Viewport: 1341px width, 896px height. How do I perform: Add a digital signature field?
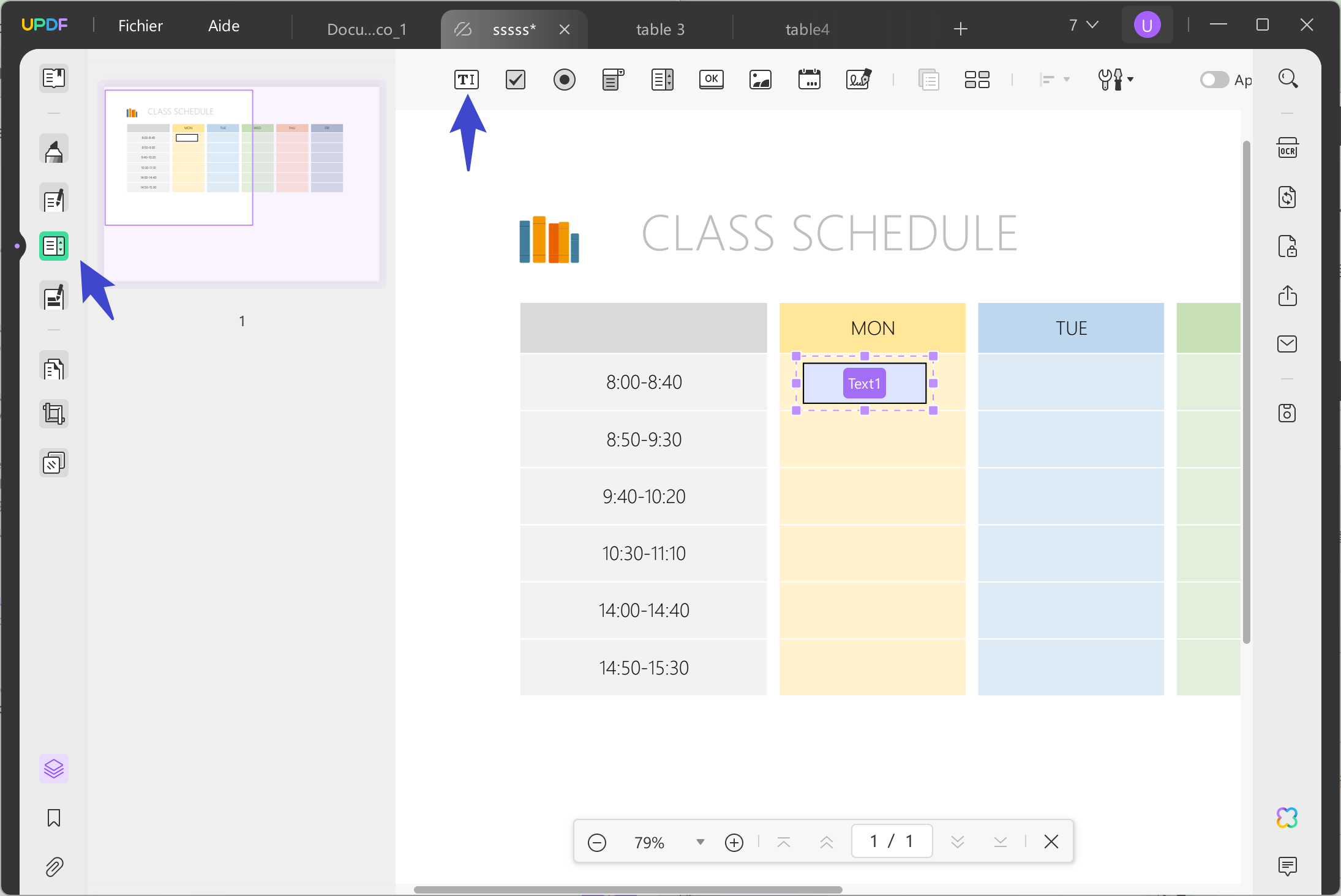[x=857, y=80]
